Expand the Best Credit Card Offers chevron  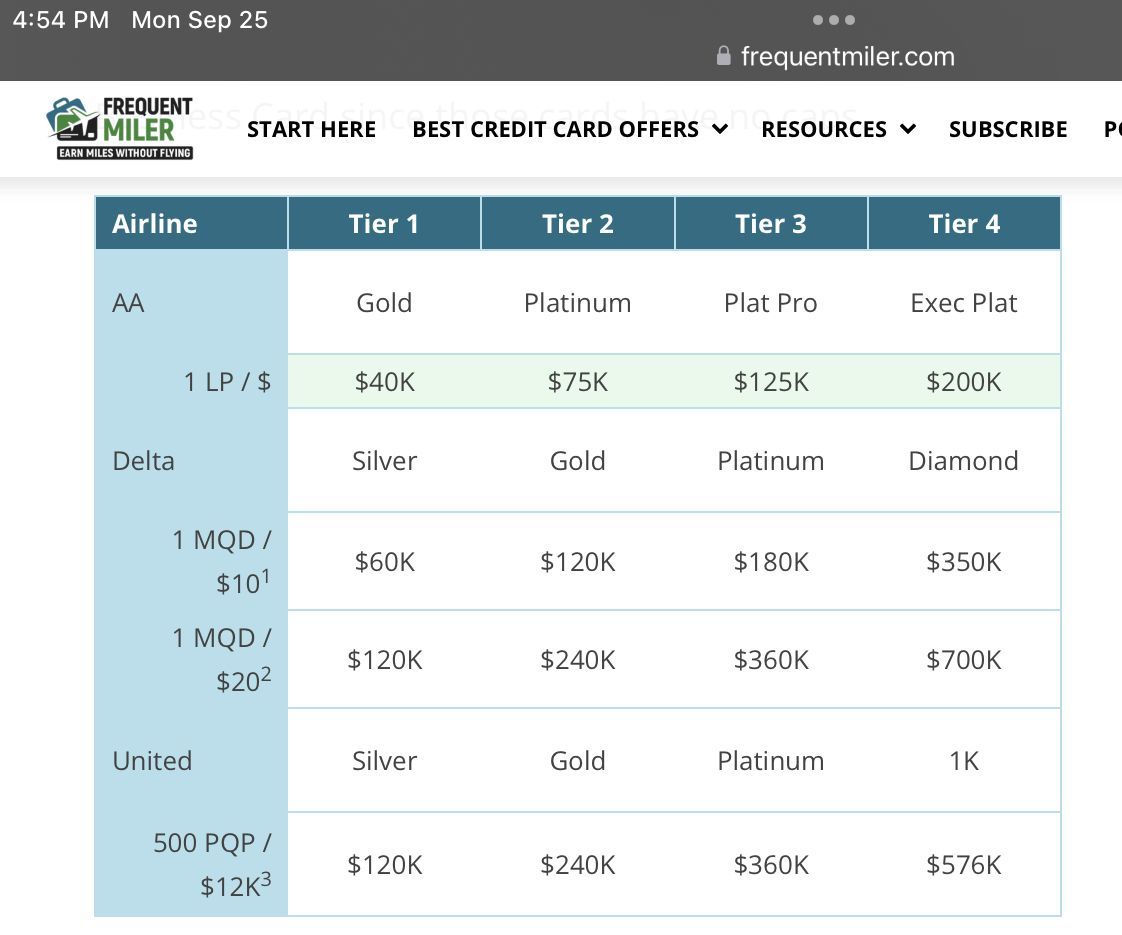coord(721,129)
